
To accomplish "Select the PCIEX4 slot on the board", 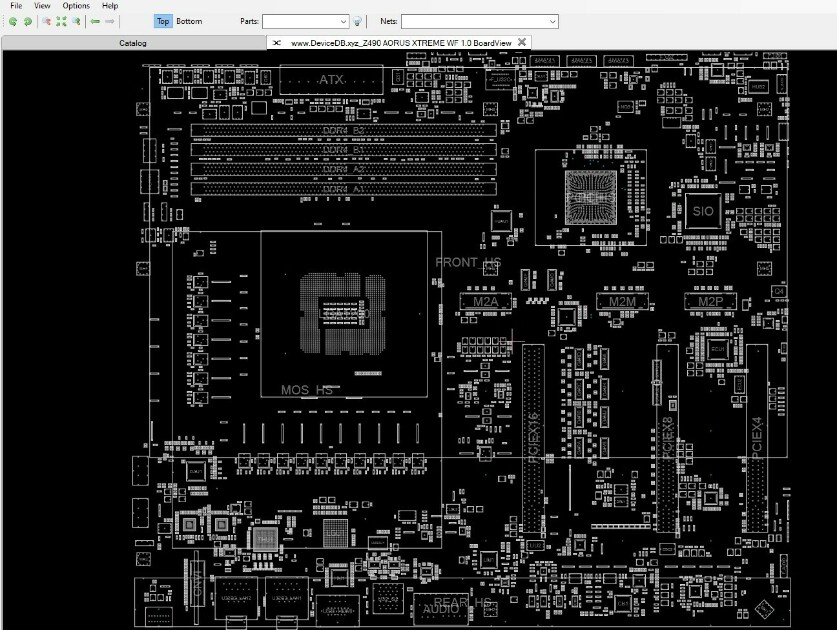I will pos(757,438).
